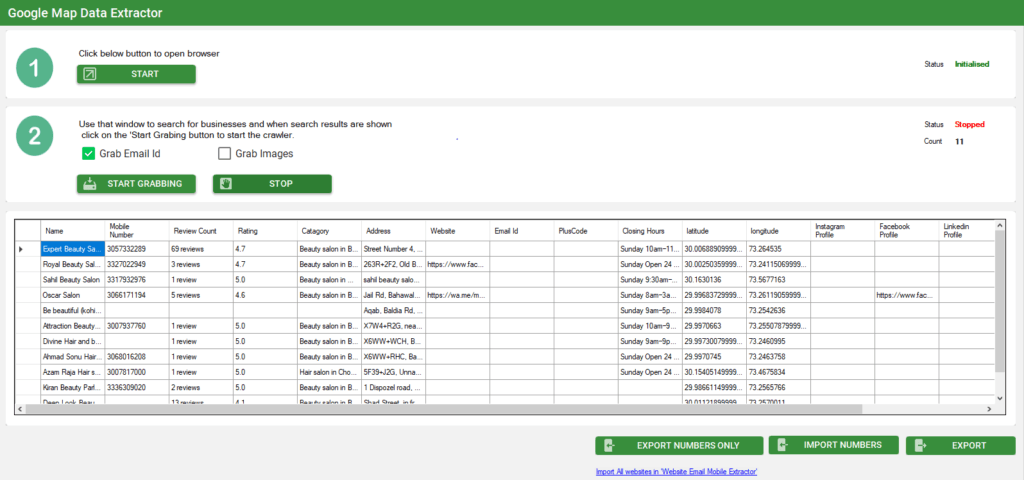Click the Rating column header
1024x480 pixels.
pos(265,231)
